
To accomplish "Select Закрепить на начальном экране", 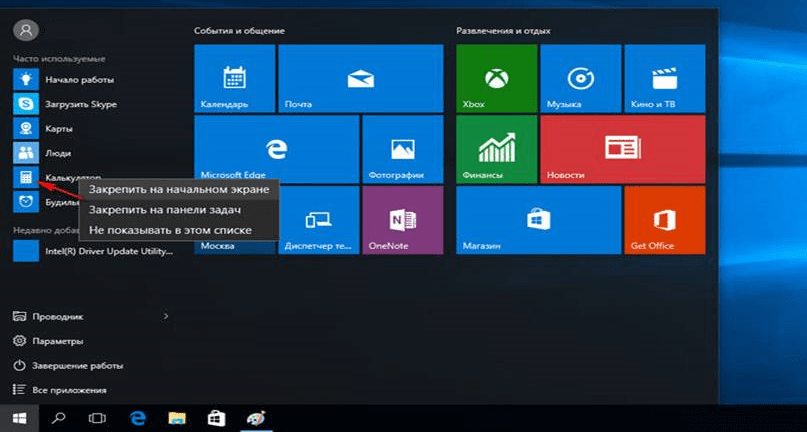I will click(x=179, y=189).
